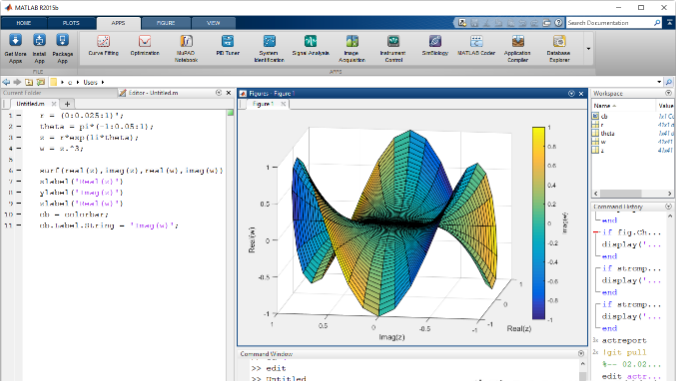678x381 pixels.
Task: Click the Help question mark icon
Action: (559, 22)
